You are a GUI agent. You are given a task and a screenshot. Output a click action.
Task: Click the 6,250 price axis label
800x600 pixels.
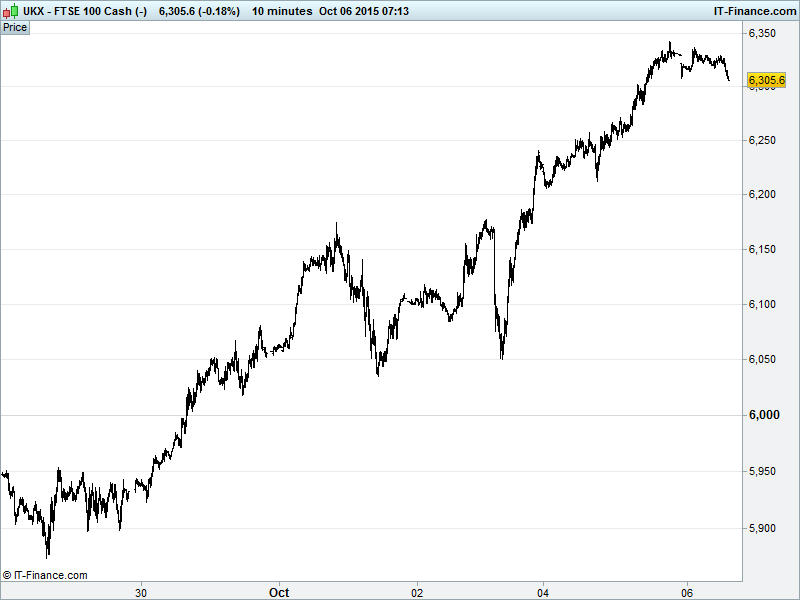point(763,141)
